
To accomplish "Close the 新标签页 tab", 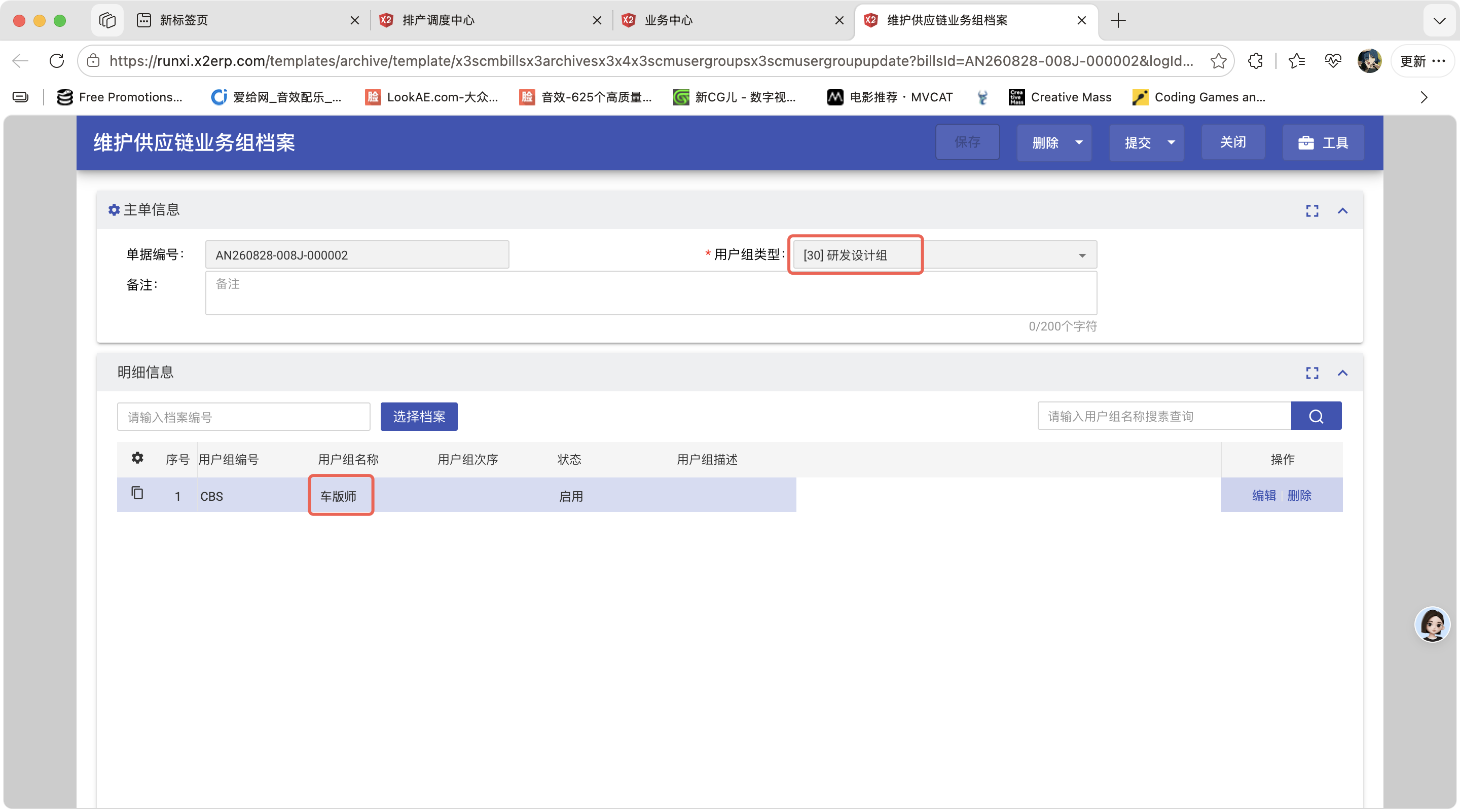I will point(355,20).
